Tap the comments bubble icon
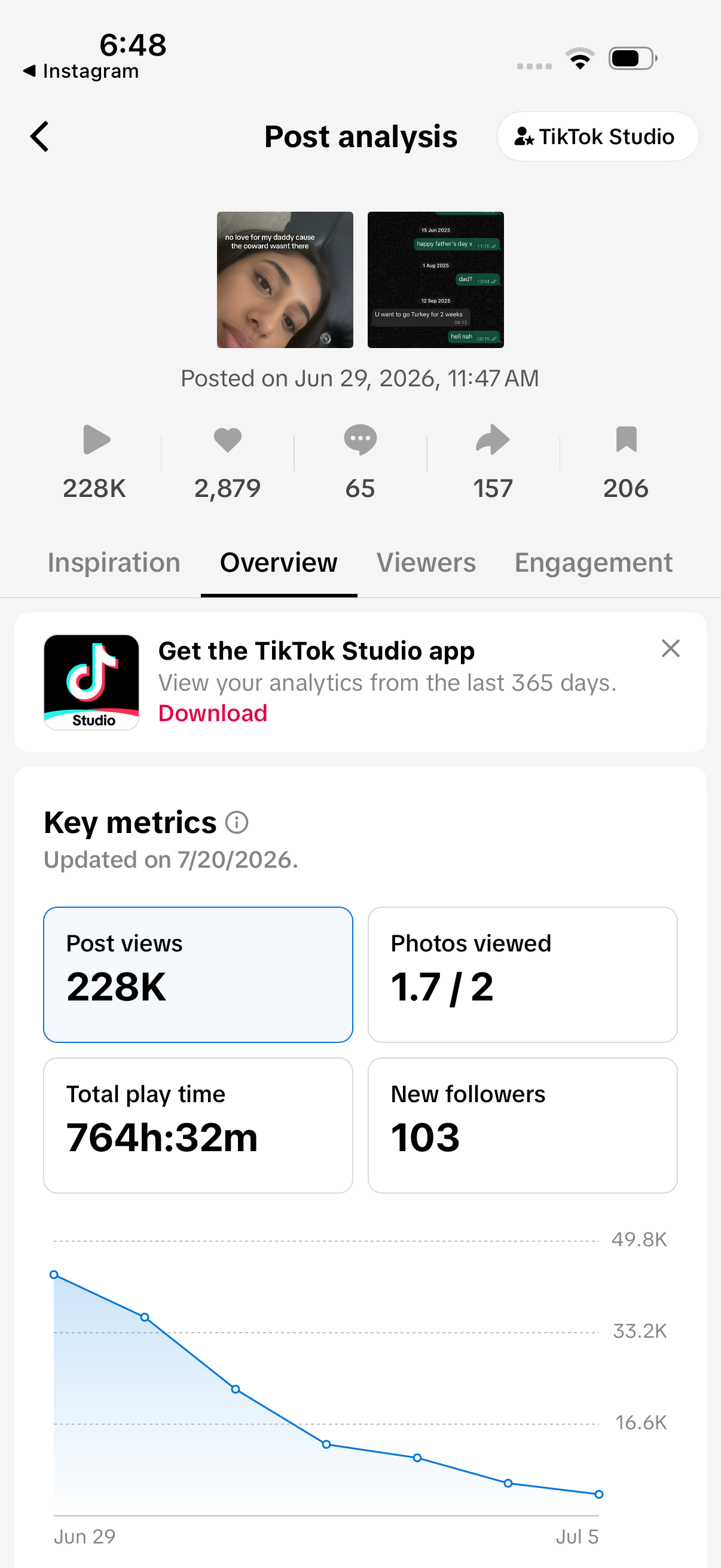 coord(360,440)
